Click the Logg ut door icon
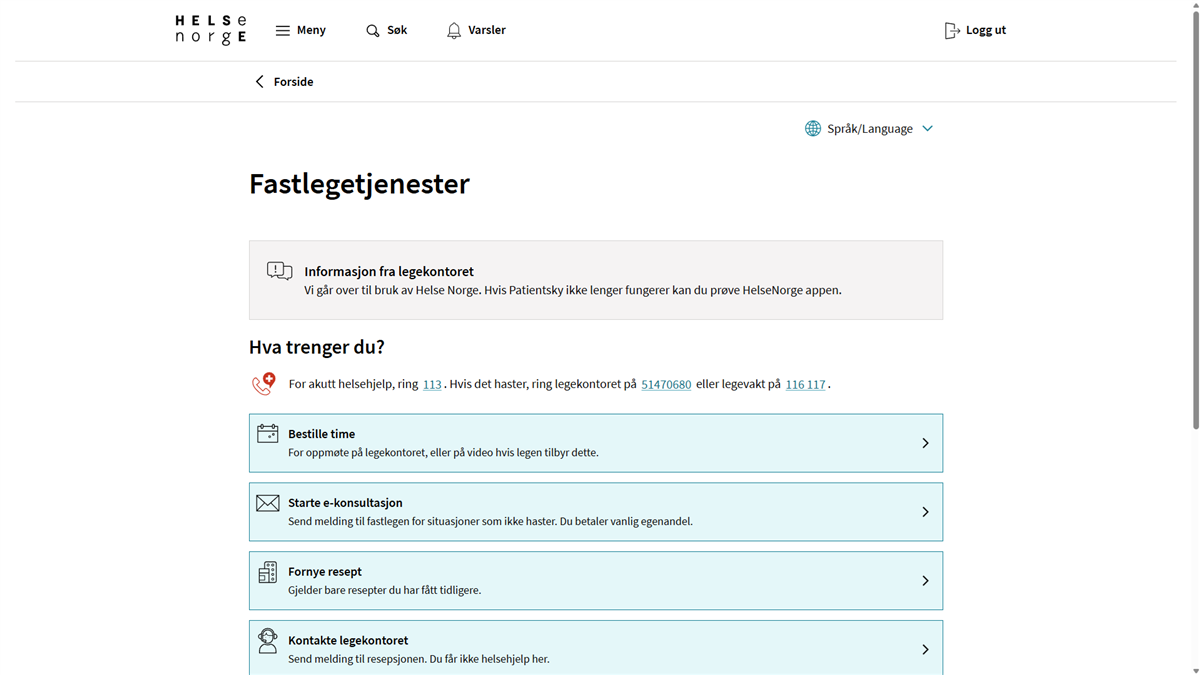Image resolution: width=1200 pixels, height=675 pixels. tap(952, 31)
